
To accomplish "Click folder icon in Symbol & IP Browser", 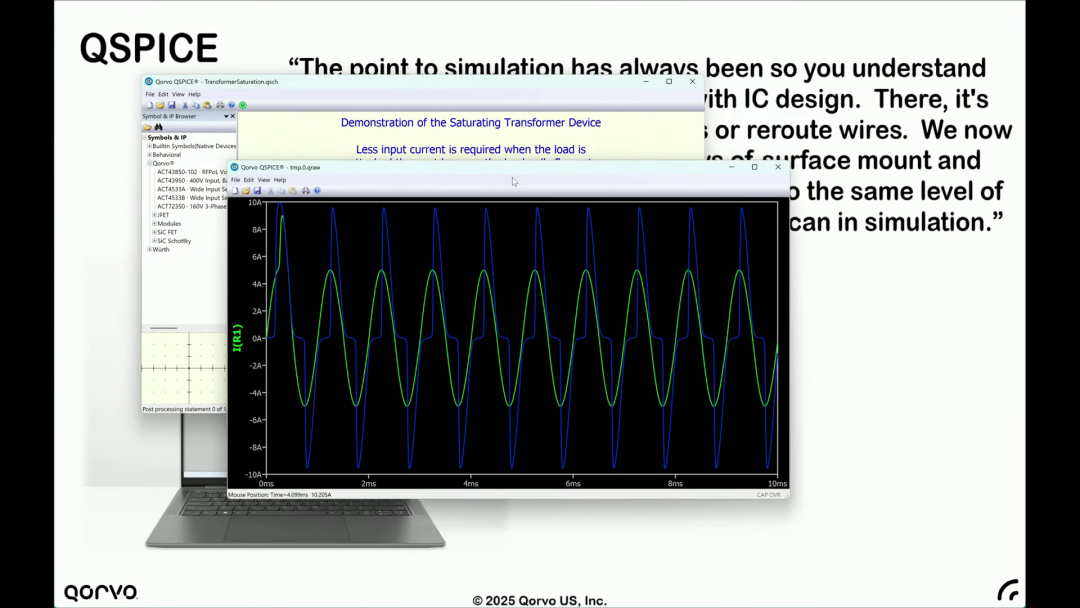I will 147,127.
